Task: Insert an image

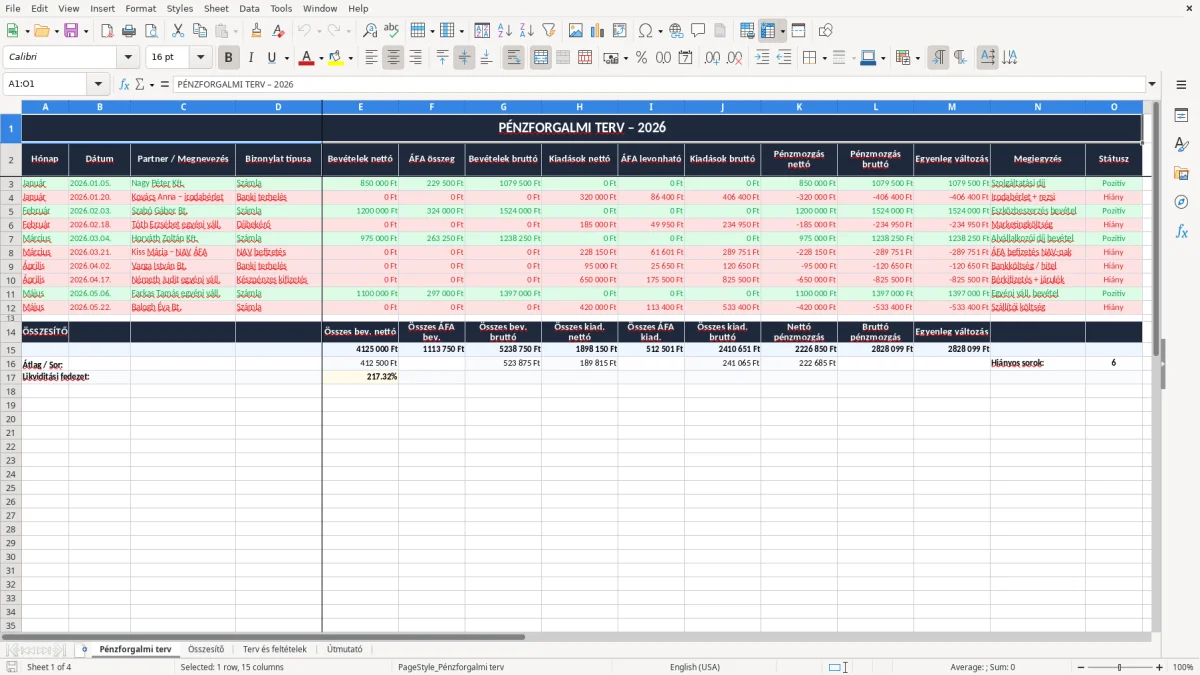Action: click(576, 31)
